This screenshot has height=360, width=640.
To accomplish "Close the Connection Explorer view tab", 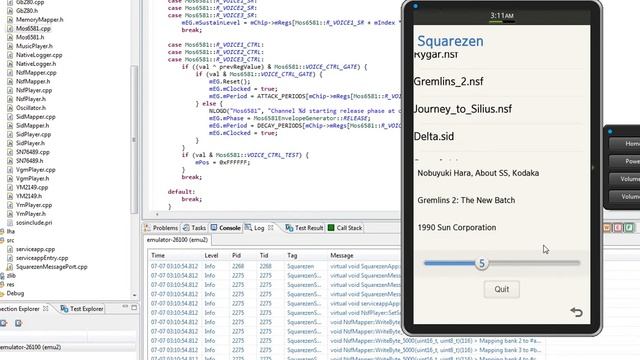I will [46, 309].
